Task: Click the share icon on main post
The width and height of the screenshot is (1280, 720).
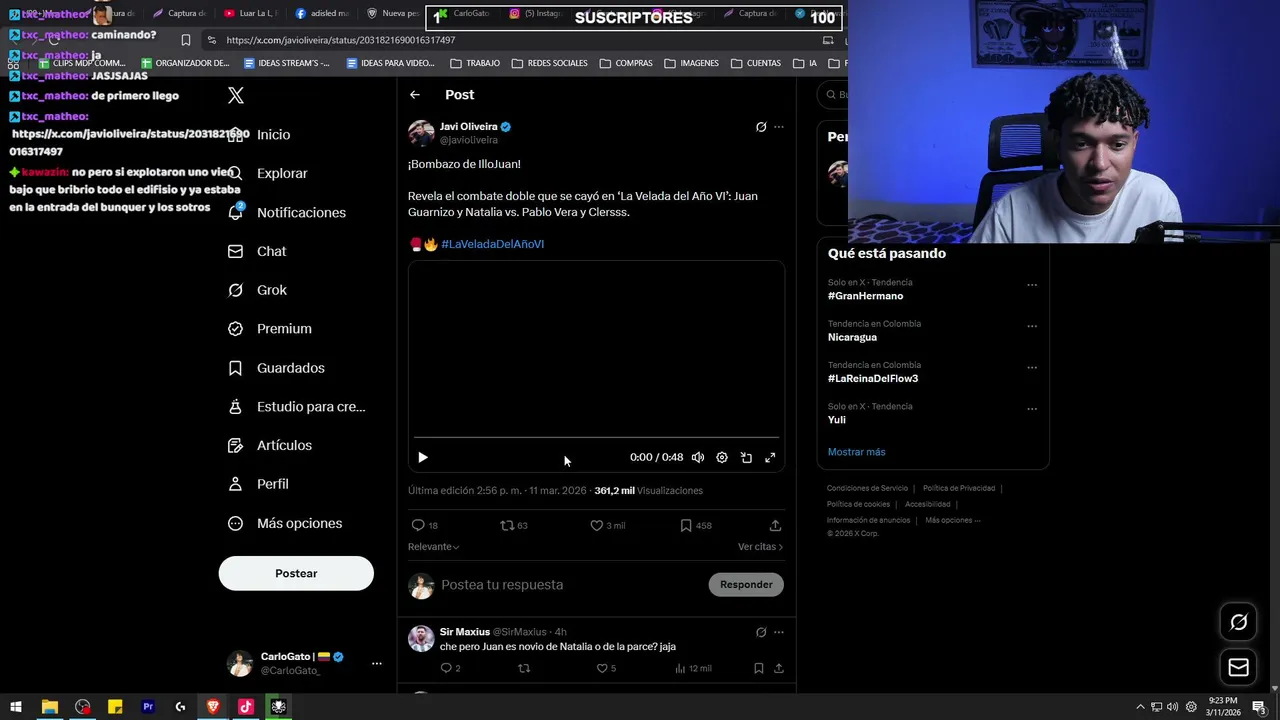Action: pyautogui.click(x=775, y=525)
